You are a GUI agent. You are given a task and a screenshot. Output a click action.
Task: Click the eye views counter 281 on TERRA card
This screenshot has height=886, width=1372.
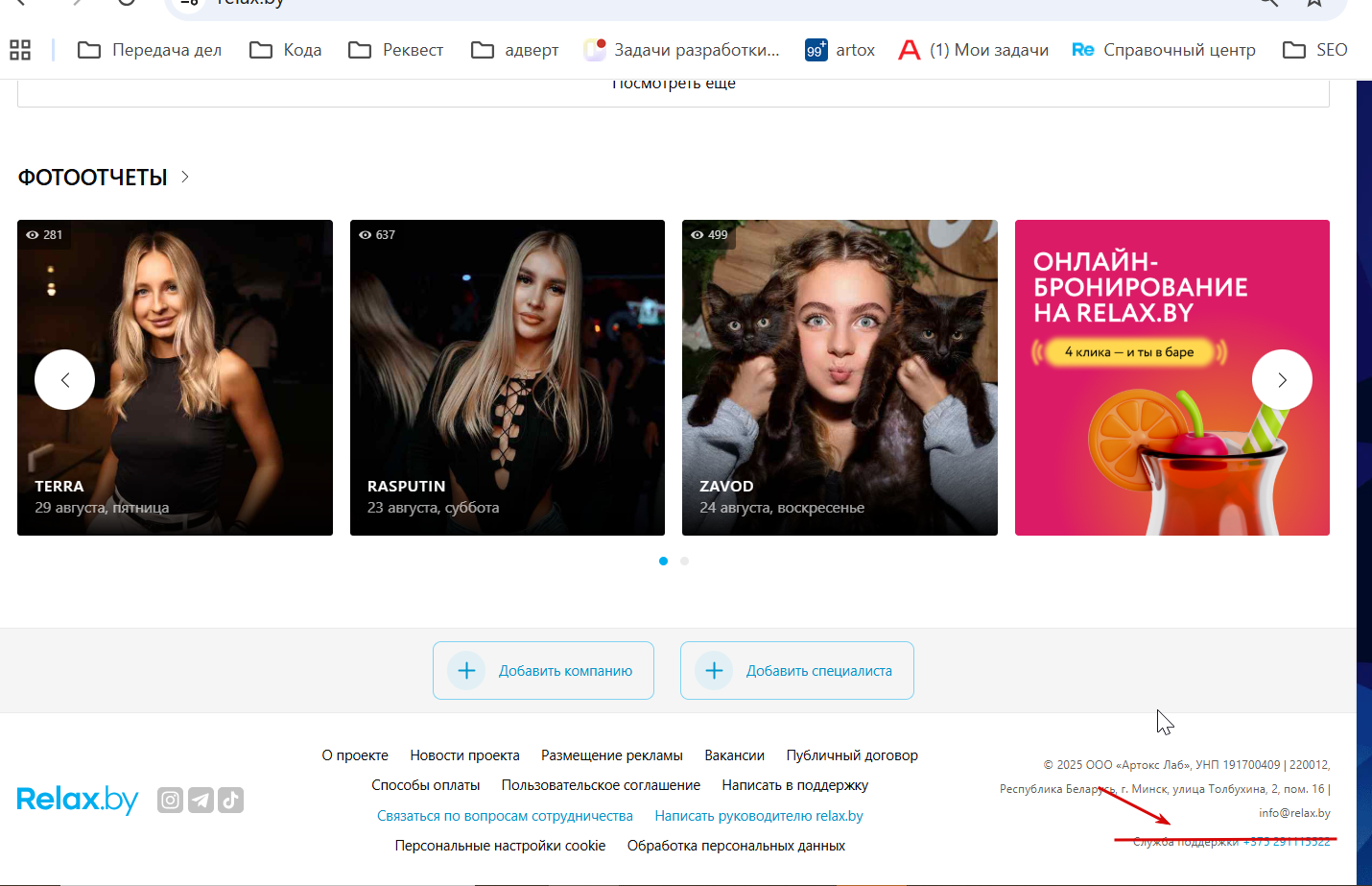44,234
